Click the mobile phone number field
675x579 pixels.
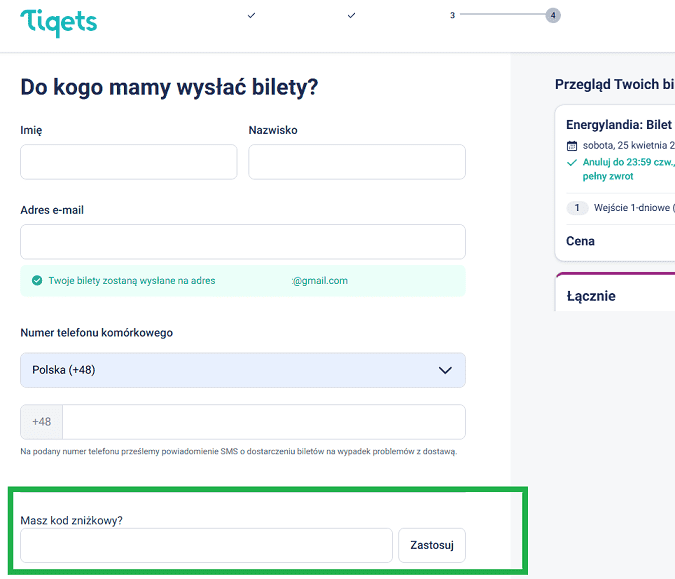[x=263, y=422]
